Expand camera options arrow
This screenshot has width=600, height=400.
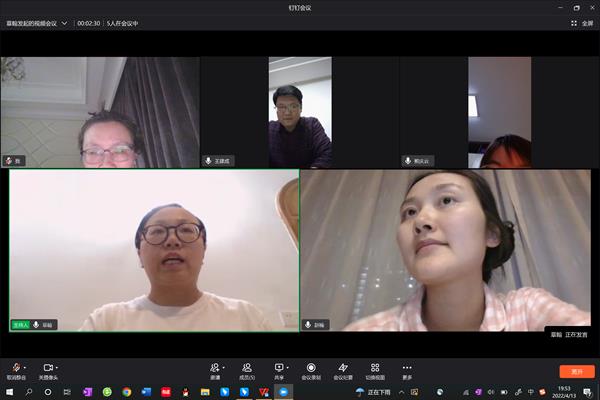pyautogui.click(x=58, y=367)
